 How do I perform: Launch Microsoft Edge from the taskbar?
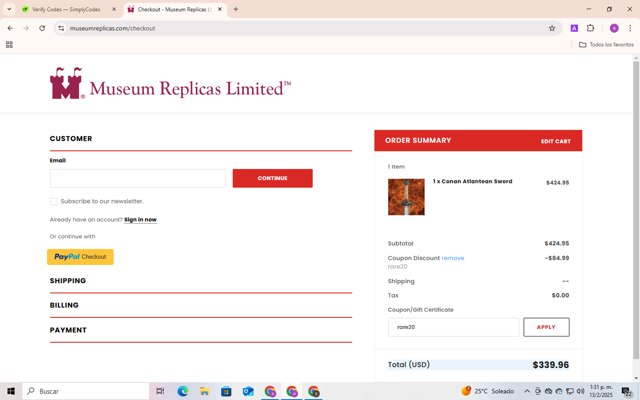click(182, 391)
